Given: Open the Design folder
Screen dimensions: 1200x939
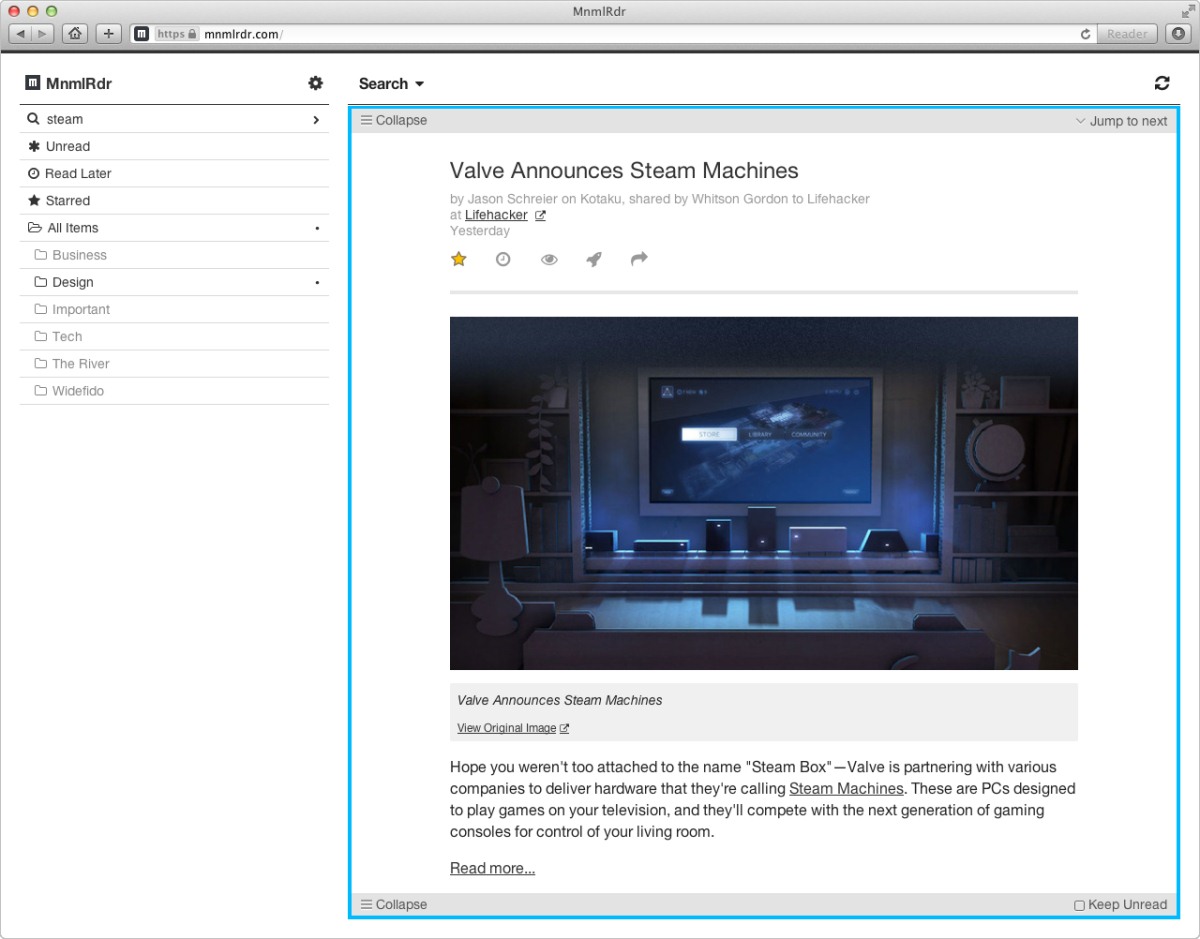Looking at the screenshot, I should click(x=174, y=282).
